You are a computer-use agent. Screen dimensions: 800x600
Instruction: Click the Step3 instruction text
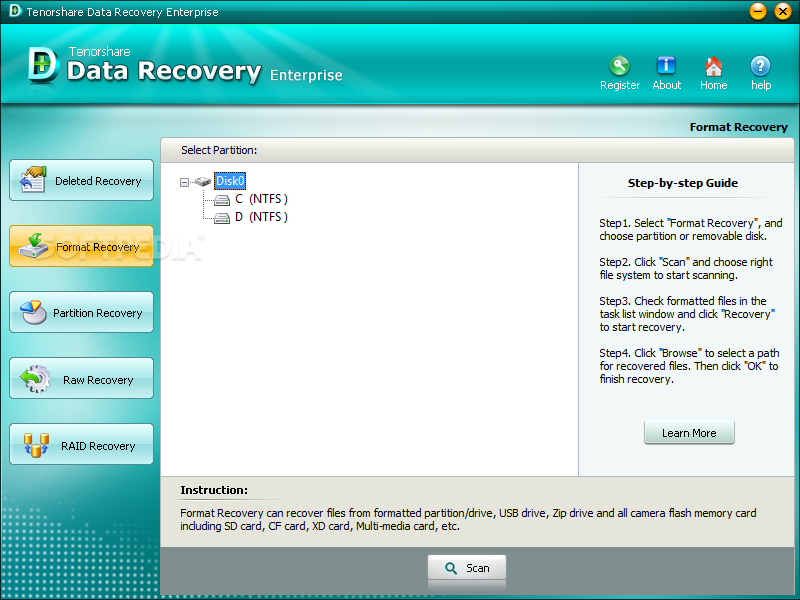coord(687,314)
